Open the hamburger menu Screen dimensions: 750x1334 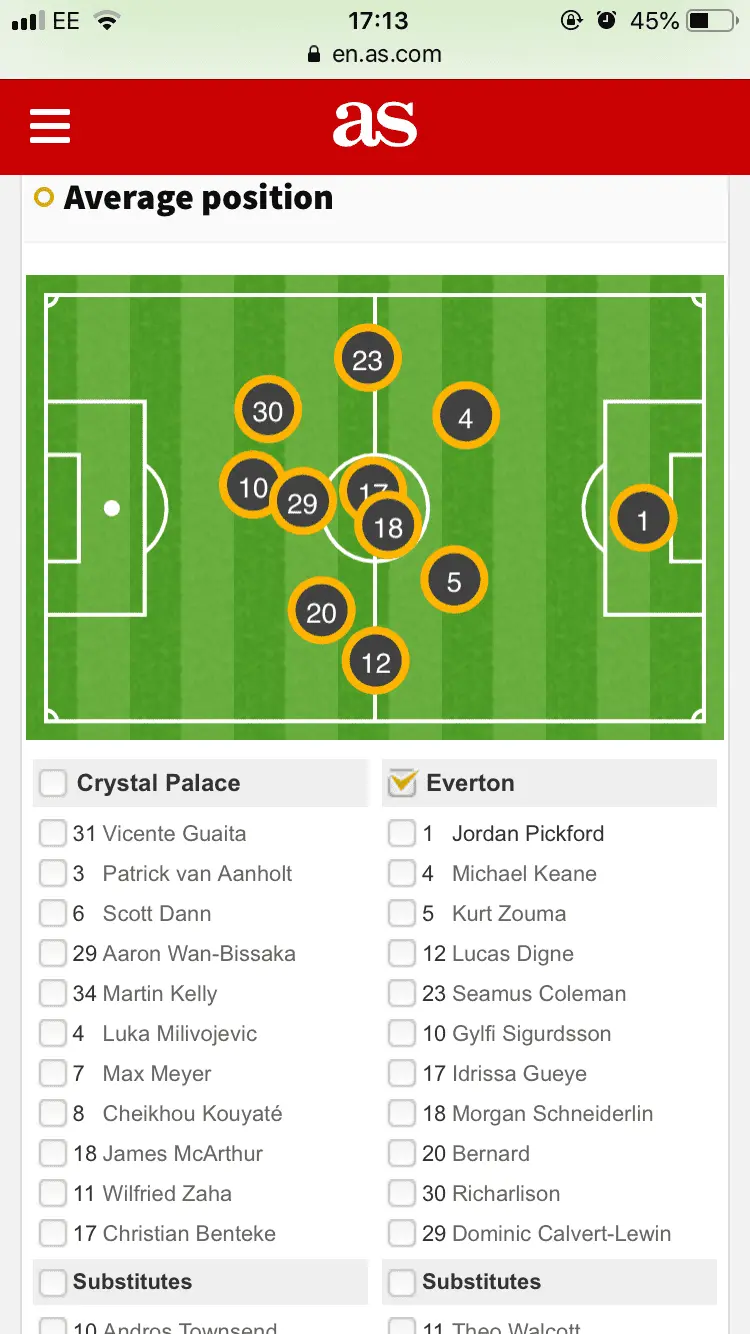[x=50, y=126]
